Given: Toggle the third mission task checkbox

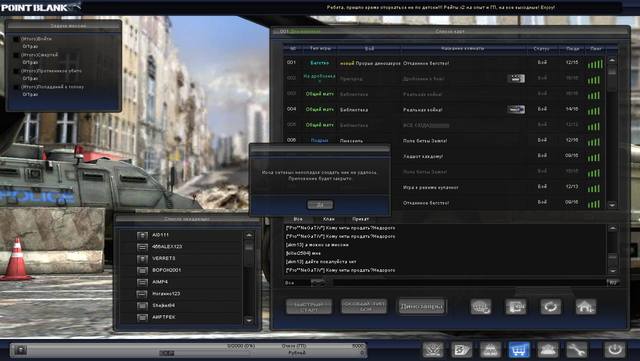Looking at the screenshot, I should coord(16,71).
